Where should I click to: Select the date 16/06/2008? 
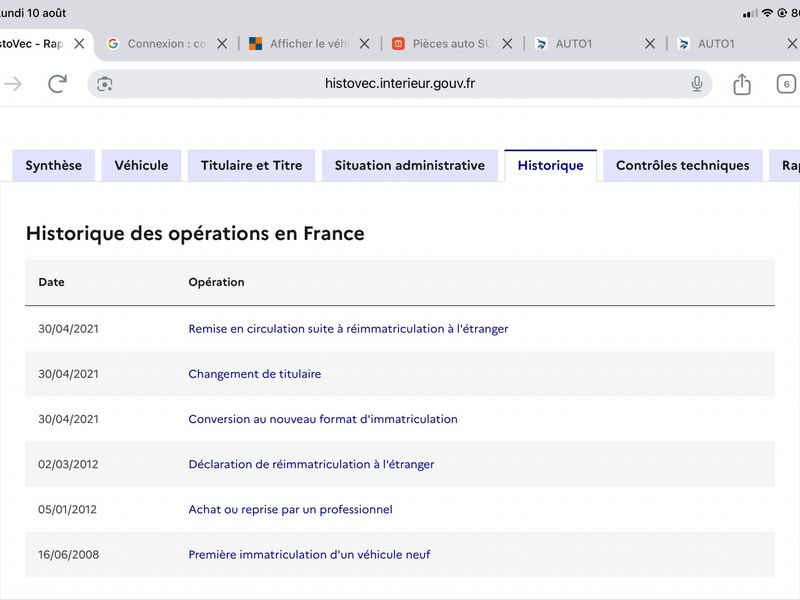pyautogui.click(x=68, y=555)
